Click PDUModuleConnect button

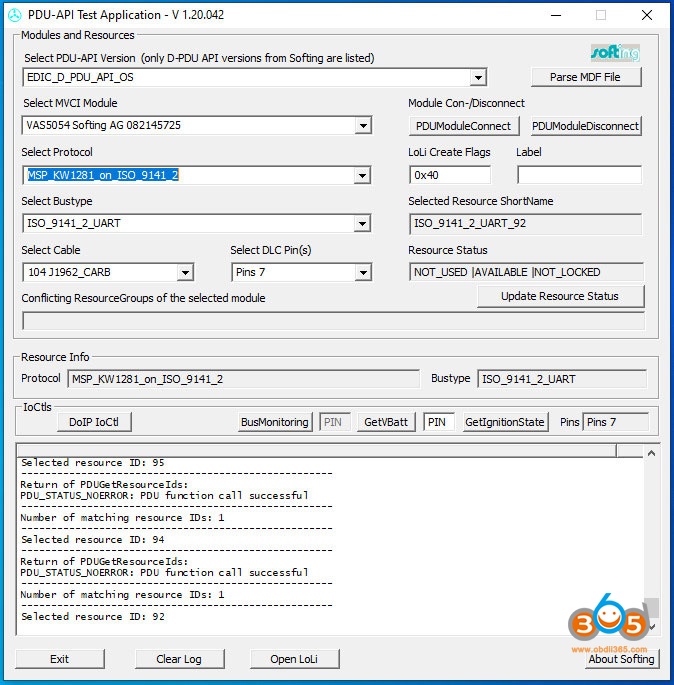click(464, 126)
